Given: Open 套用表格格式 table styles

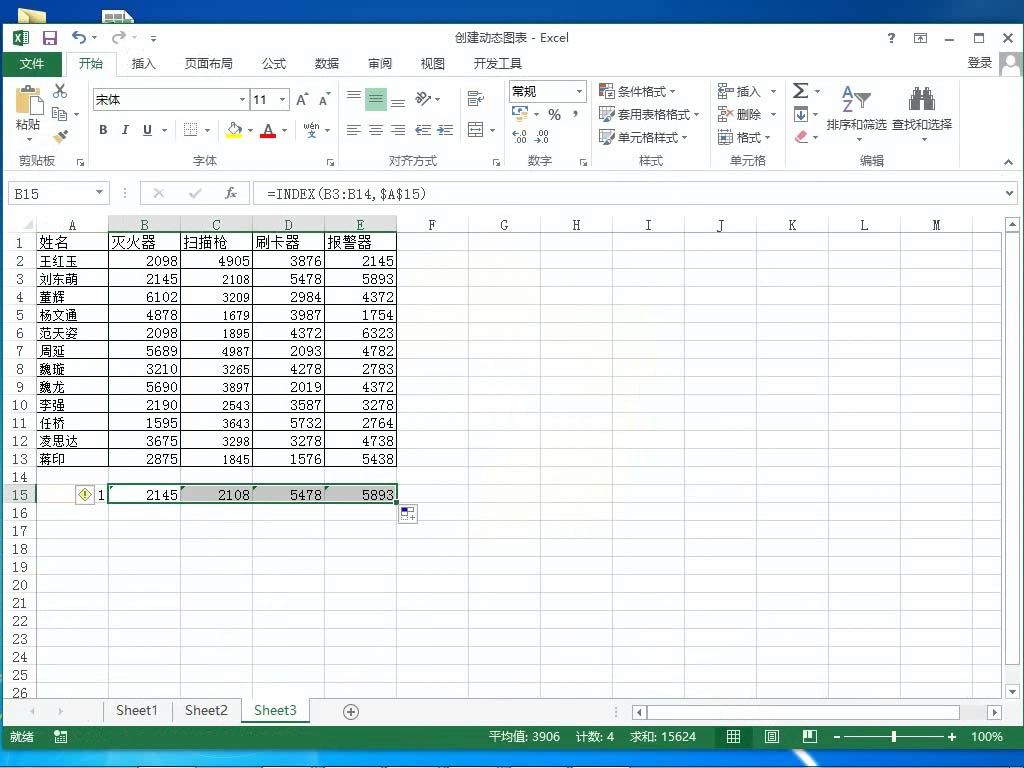Looking at the screenshot, I should 649,115.
